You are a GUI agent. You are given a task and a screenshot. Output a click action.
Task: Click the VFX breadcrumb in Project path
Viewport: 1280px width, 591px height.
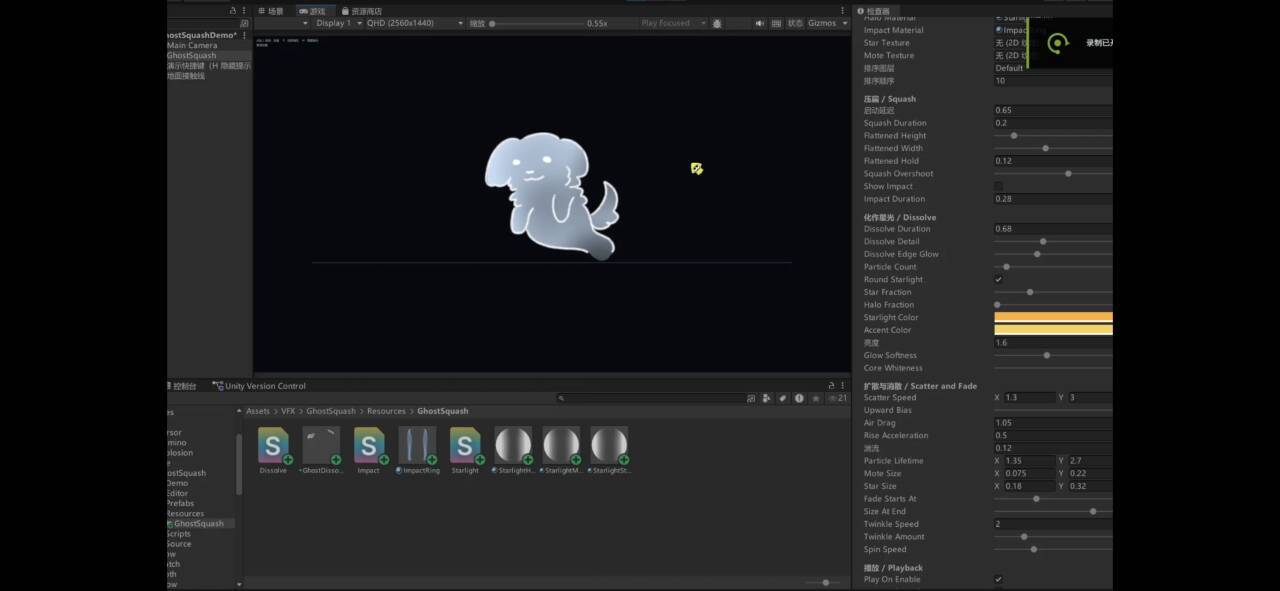[288, 411]
